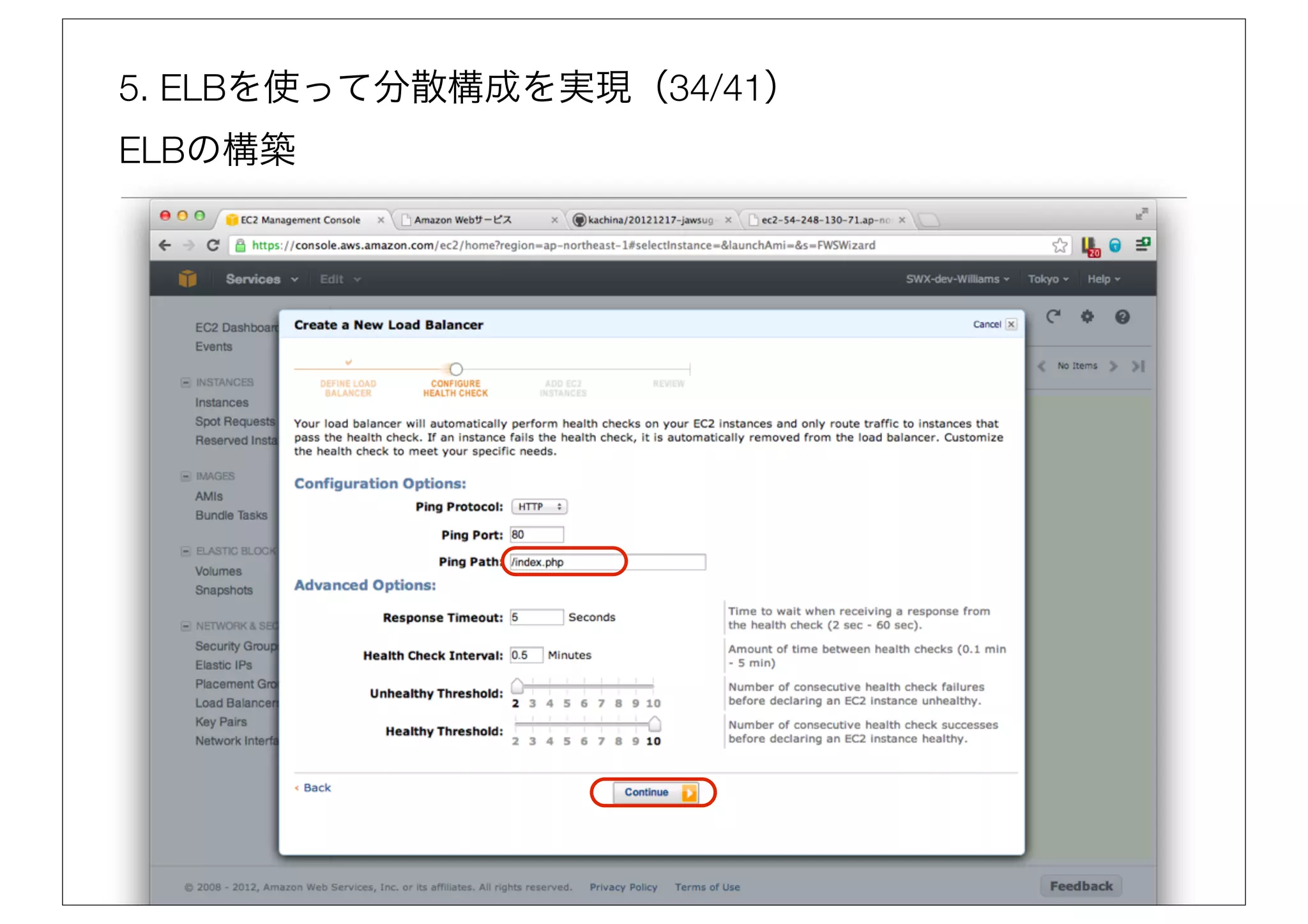Open the browser menu icon in the toolbar
This screenshot has width=1308, height=924.
1143,245
